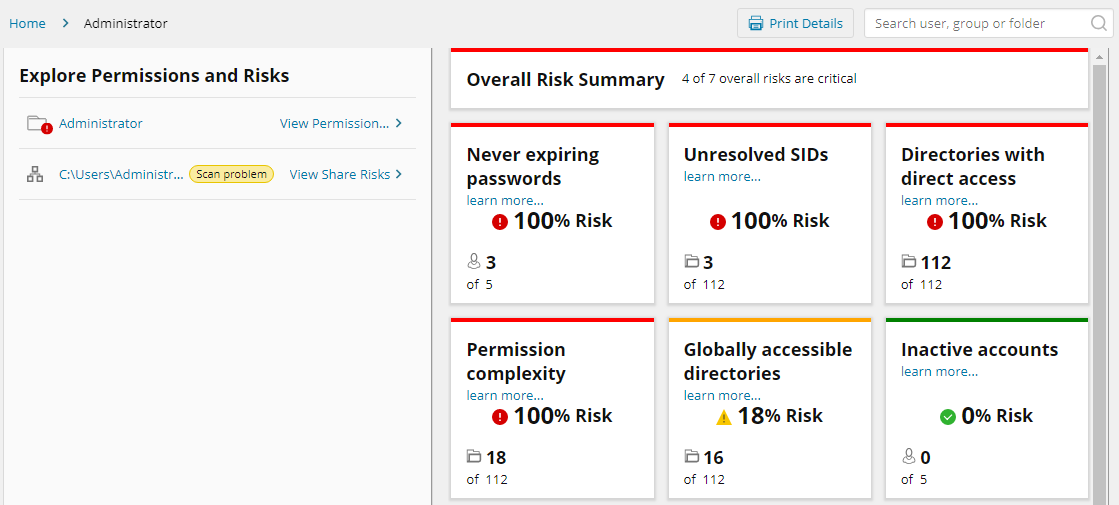This screenshot has width=1119, height=505.
Task: Click the printer icon in Print Details
Action: click(756, 23)
